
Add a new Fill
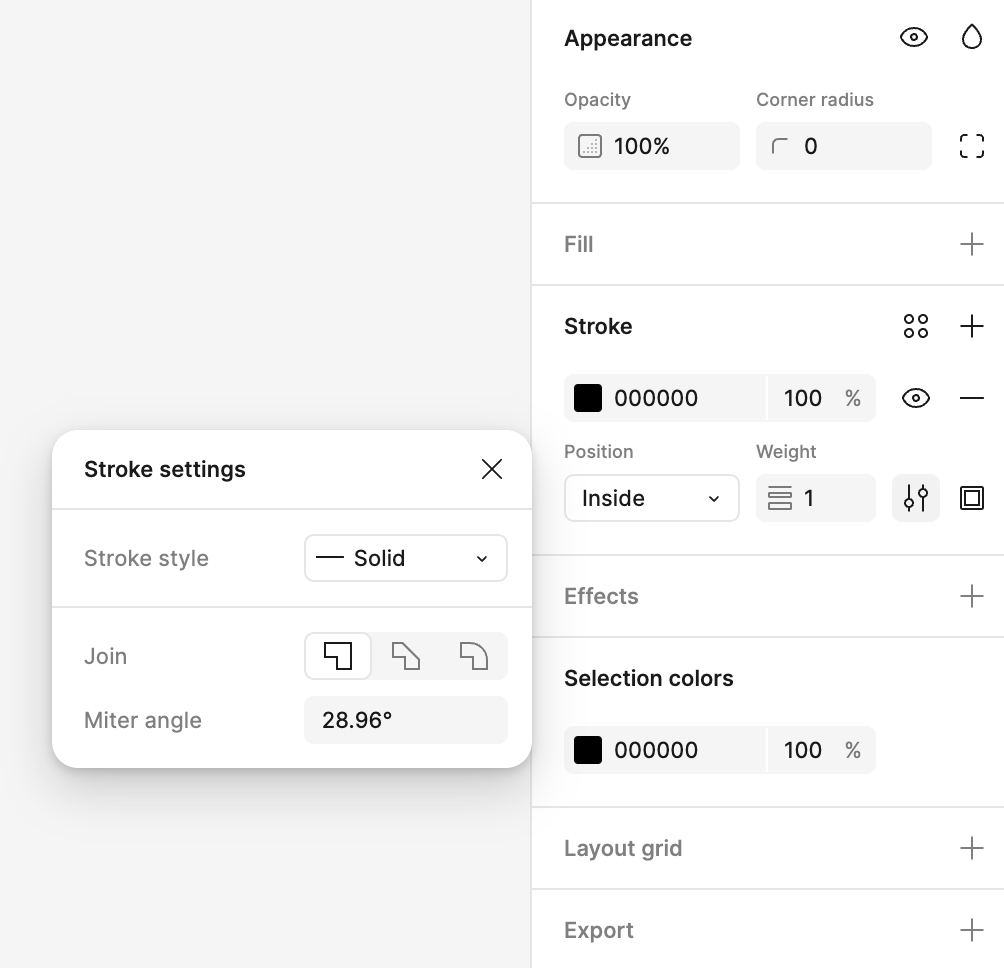971,243
